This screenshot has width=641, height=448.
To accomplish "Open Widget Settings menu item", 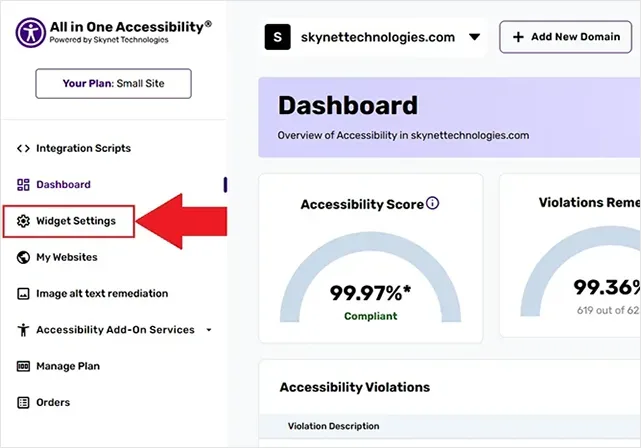I will [76, 221].
